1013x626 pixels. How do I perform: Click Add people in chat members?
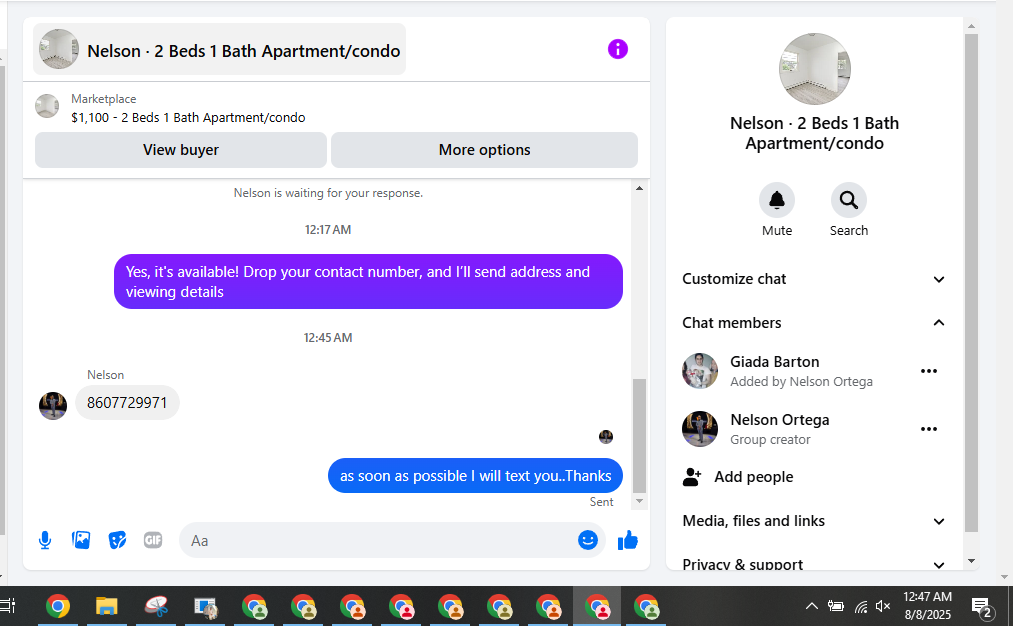pyautogui.click(x=753, y=477)
